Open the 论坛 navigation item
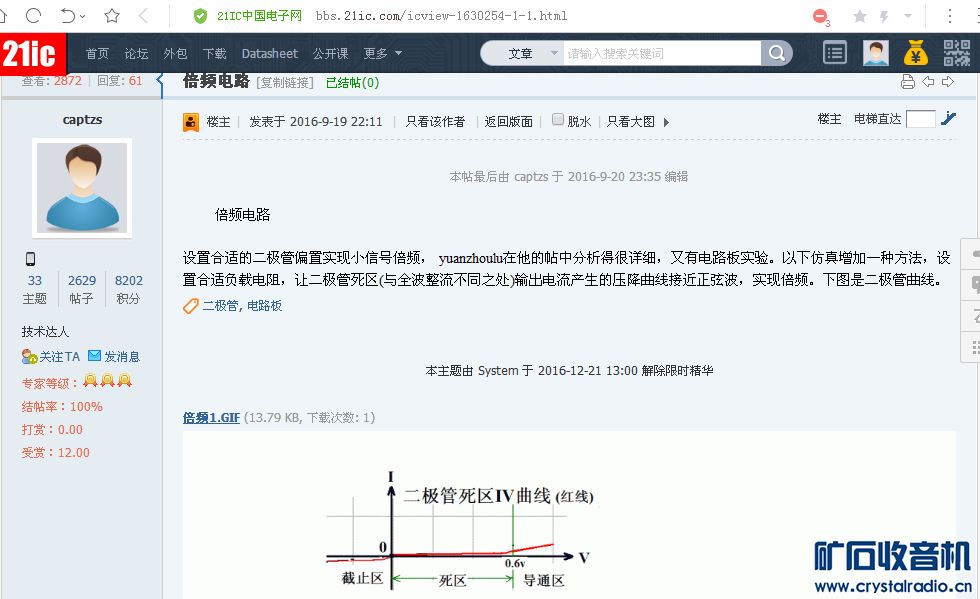Viewport: 980px width, 599px height. pyautogui.click(x=136, y=54)
